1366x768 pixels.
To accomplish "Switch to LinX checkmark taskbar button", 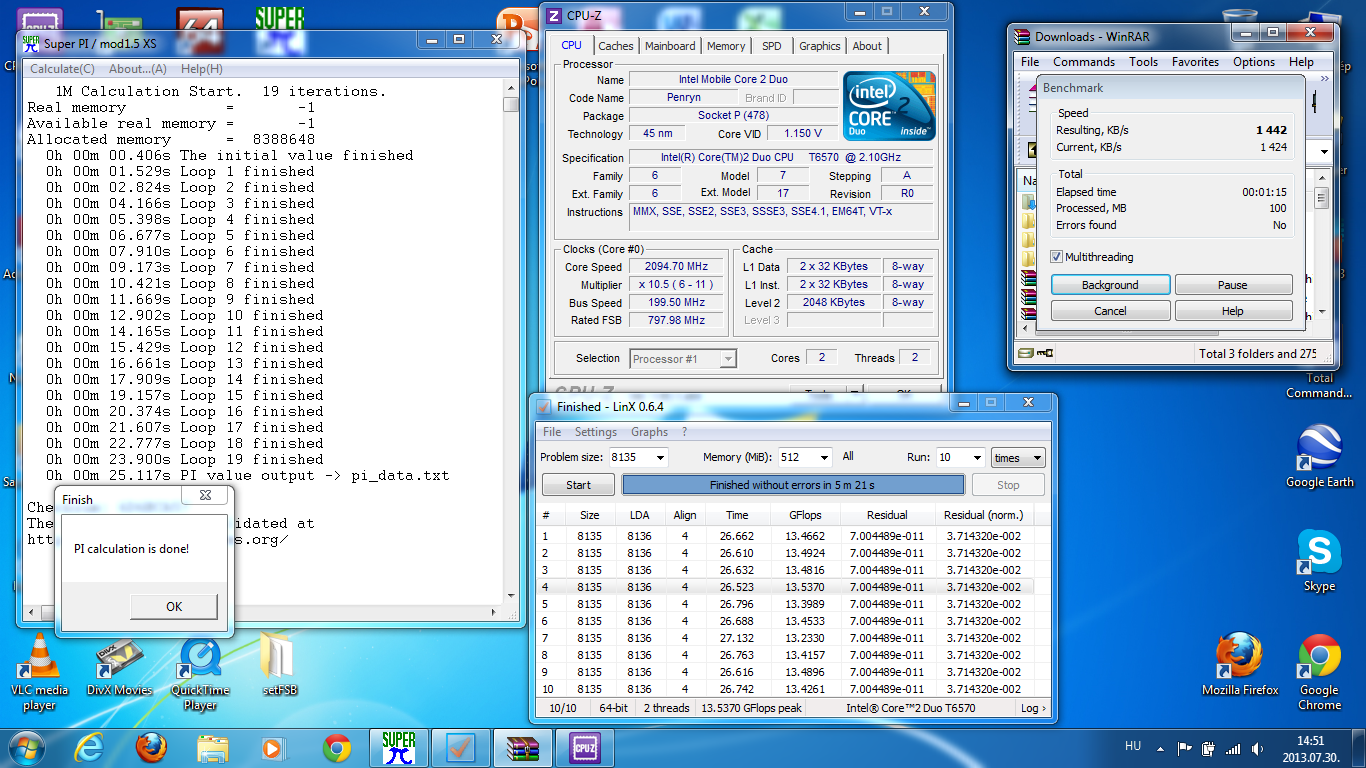I will click(x=460, y=748).
